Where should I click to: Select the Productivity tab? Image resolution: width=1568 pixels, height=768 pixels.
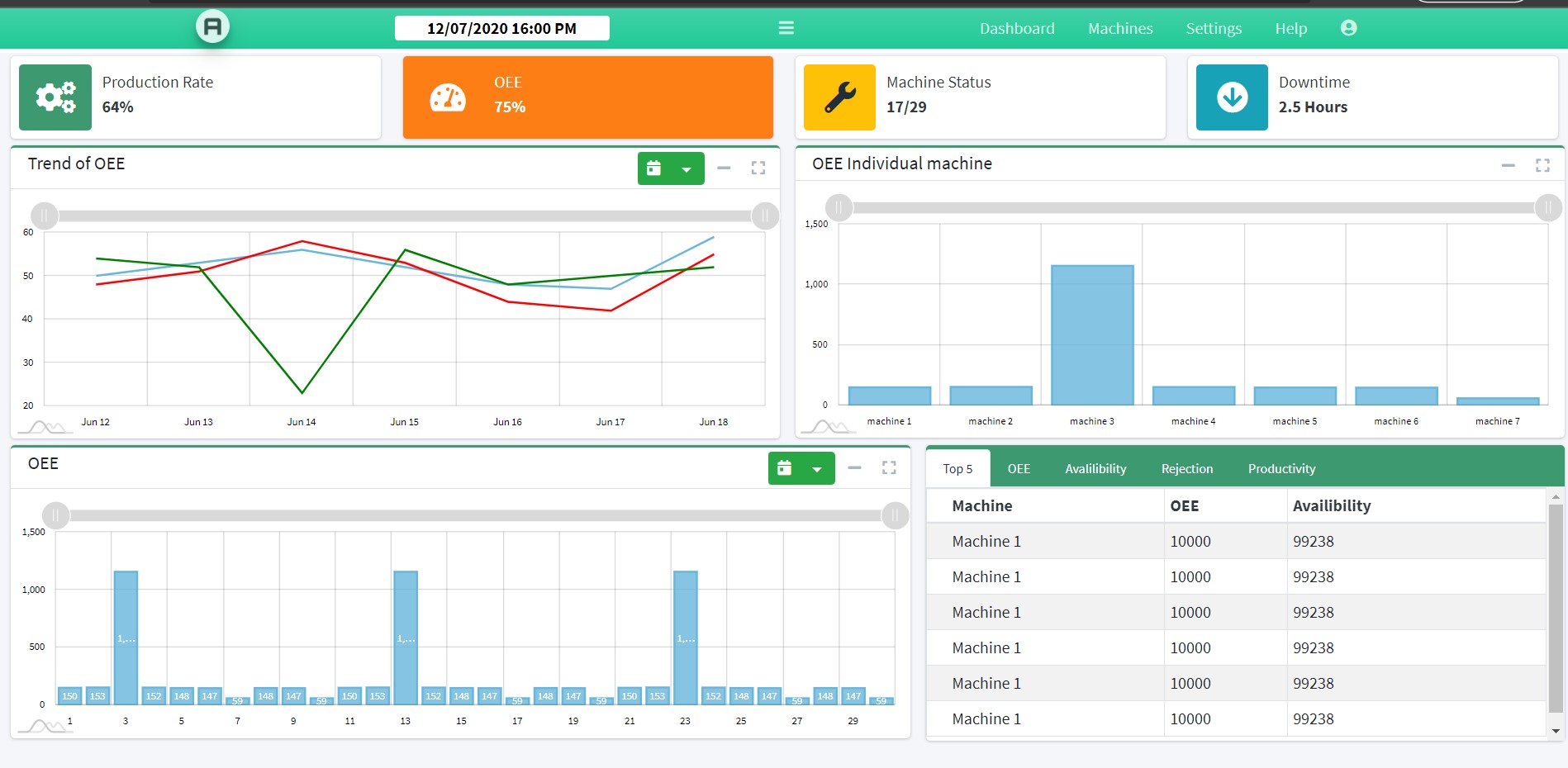click(x=1281, y=468)
